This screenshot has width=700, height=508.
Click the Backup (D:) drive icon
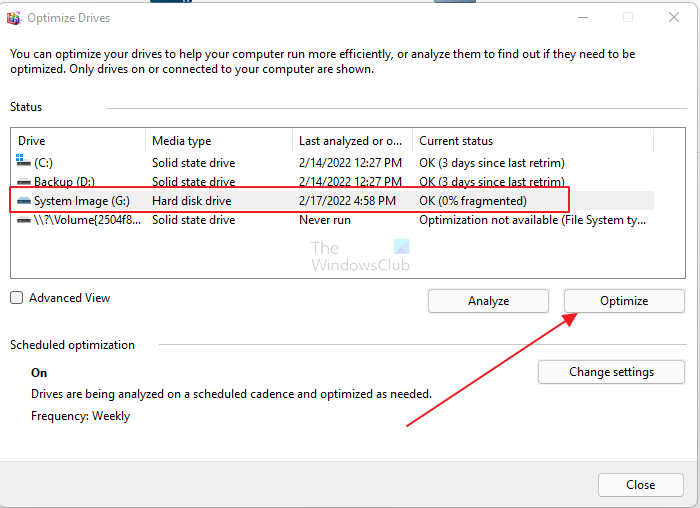(24, 182)
